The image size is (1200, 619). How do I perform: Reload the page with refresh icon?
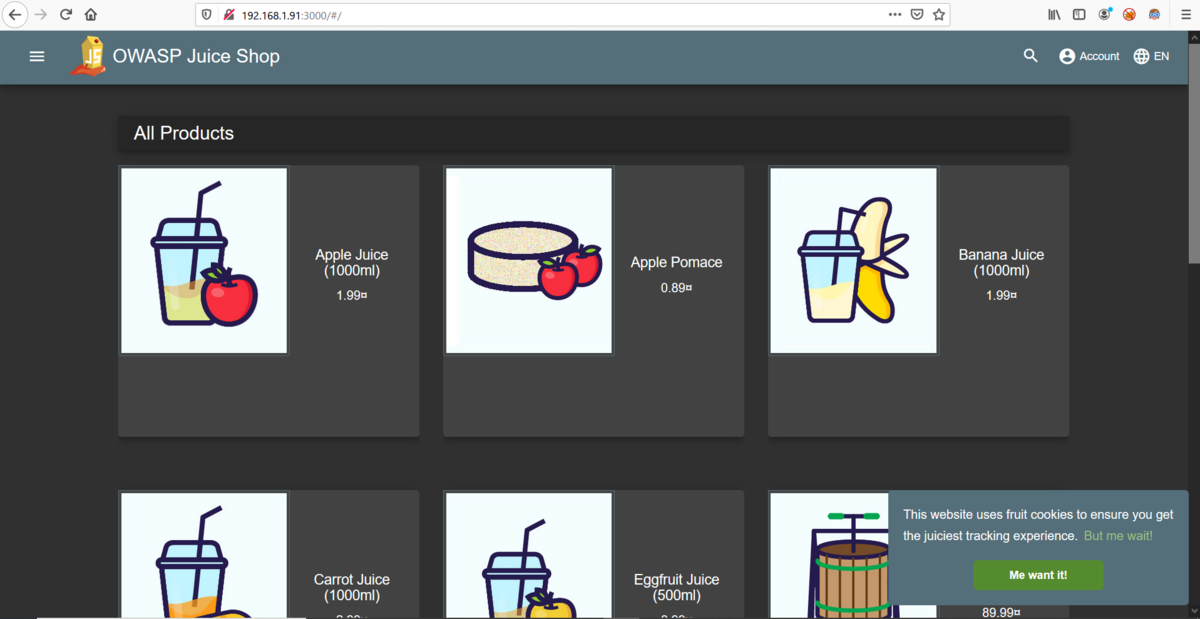pos(66,15)
